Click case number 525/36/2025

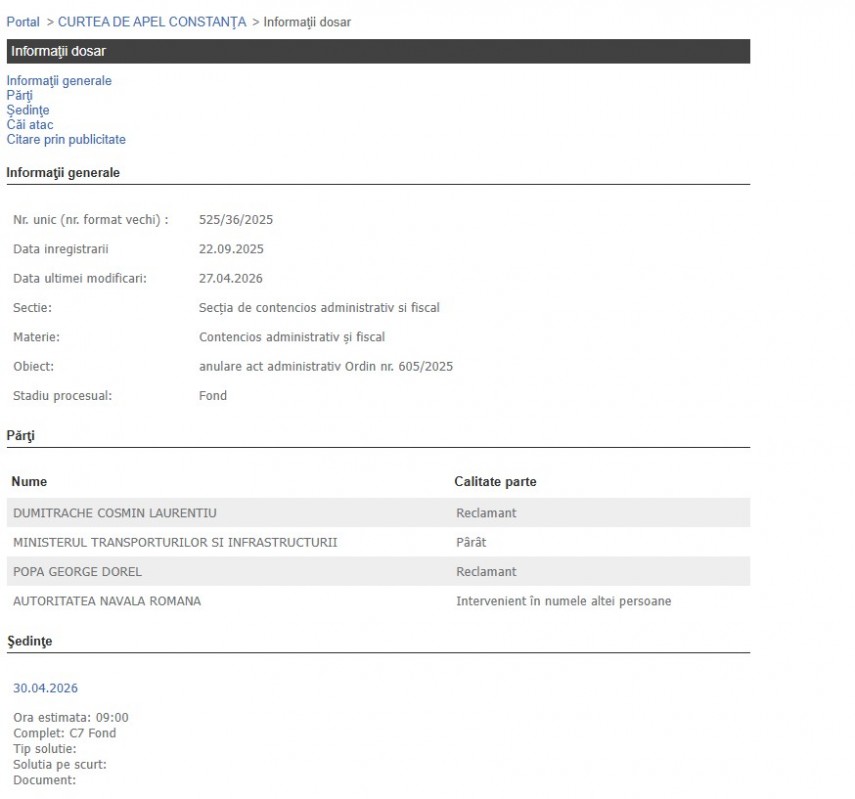[x=236, y=219]
